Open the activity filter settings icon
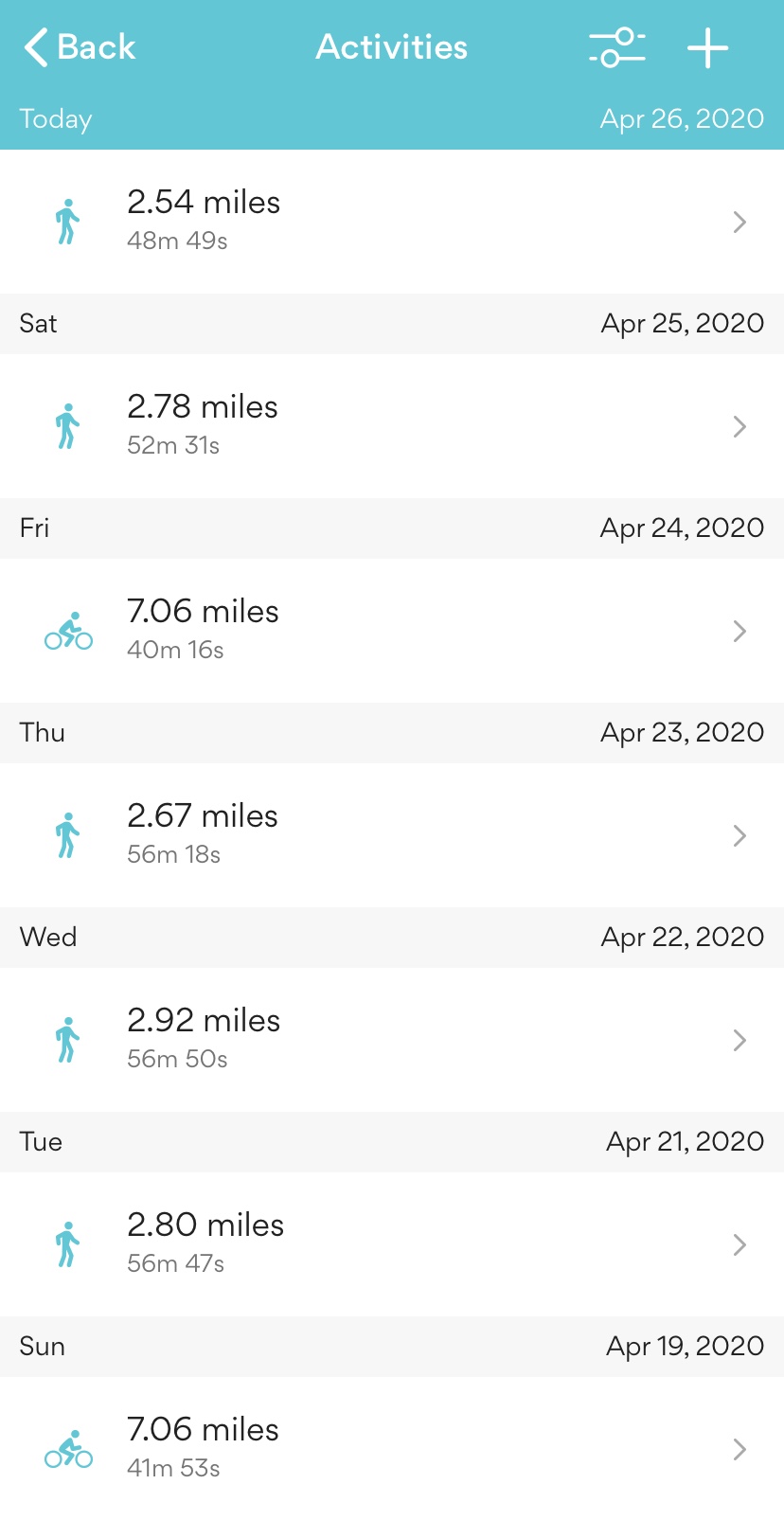 [616, 47]
